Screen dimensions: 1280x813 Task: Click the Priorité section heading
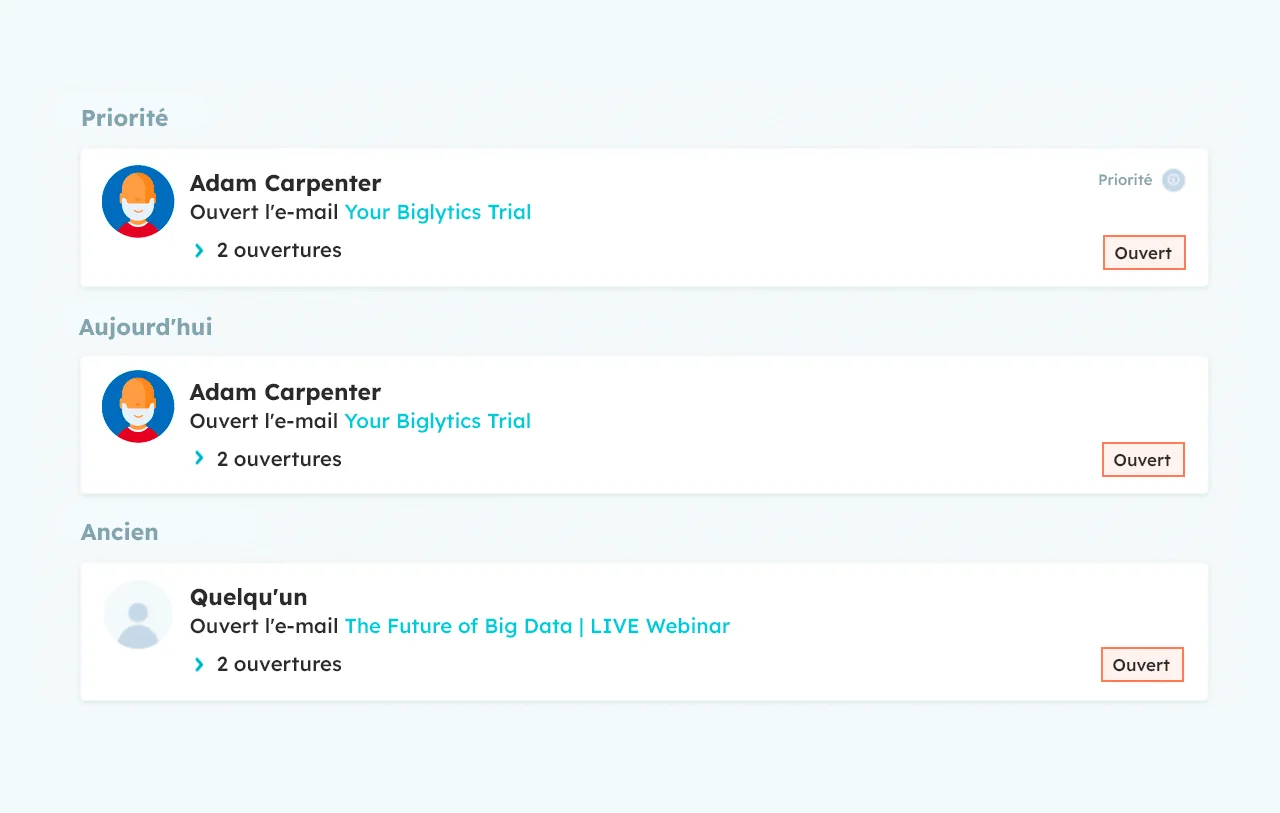(124, 118)
